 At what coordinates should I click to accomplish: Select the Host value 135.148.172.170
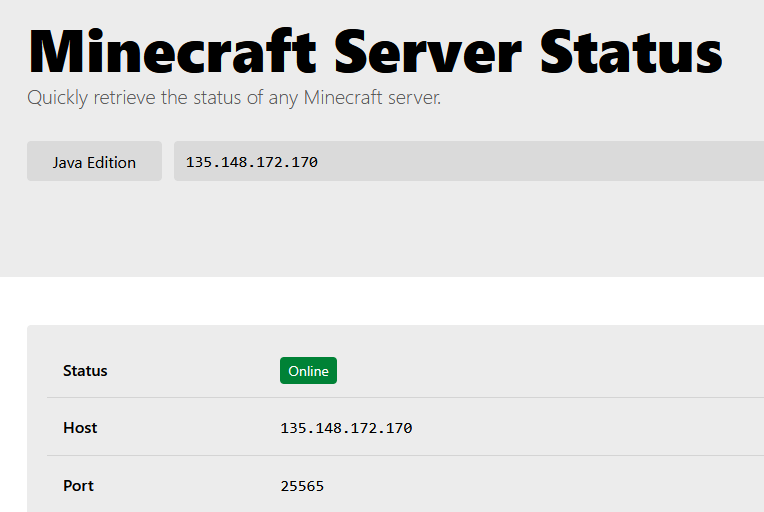[346, 428]
